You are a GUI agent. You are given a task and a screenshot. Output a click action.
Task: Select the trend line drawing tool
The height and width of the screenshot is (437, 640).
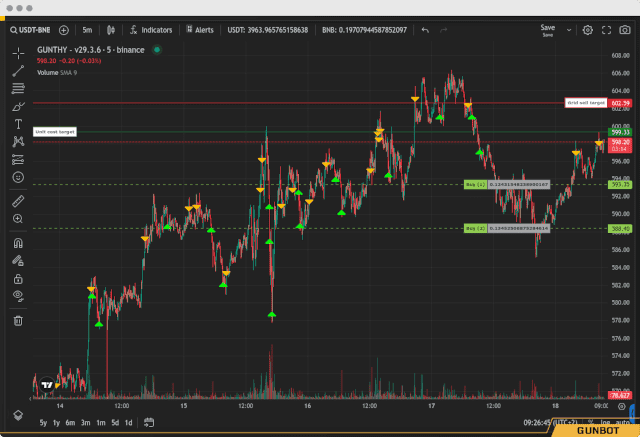tap(18, 70)
